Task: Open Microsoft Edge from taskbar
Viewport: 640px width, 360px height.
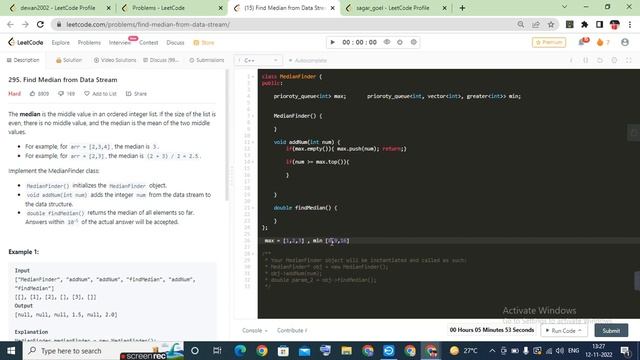Action: coord(240,351)
